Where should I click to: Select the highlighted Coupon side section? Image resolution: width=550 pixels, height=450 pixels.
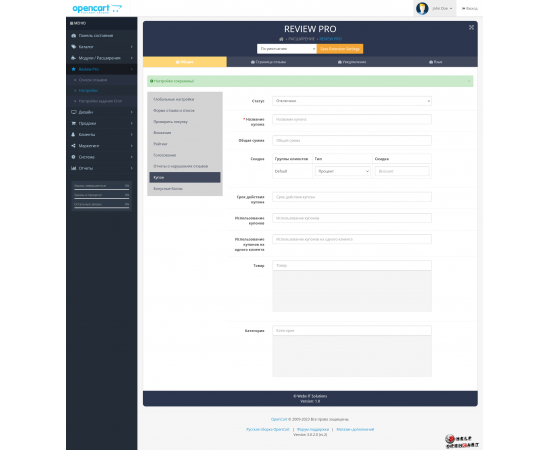tap(185, 177)
